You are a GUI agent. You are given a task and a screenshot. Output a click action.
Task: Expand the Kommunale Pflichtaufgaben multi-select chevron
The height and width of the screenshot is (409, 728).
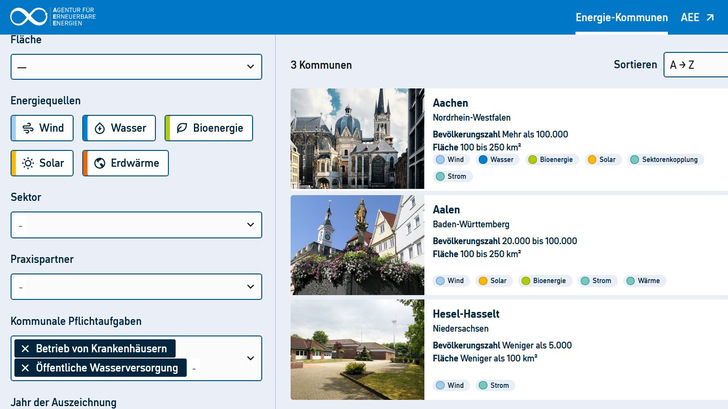pyautogui.click(x=249, y=358)
